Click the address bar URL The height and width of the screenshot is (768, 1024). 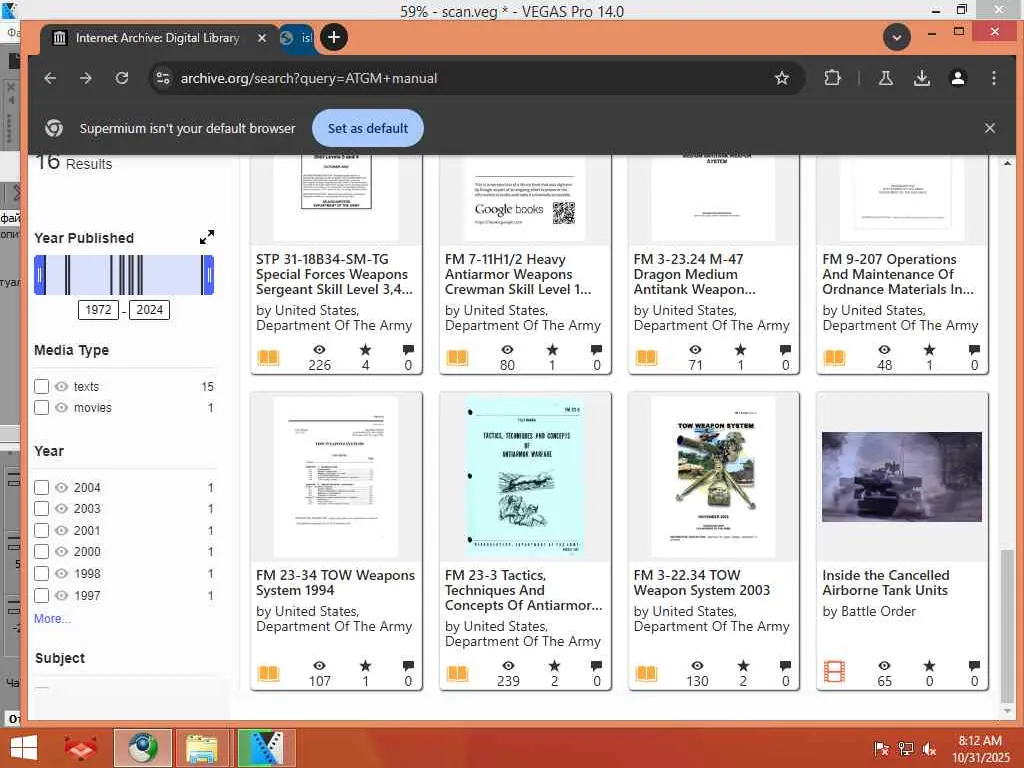[308, 78]
